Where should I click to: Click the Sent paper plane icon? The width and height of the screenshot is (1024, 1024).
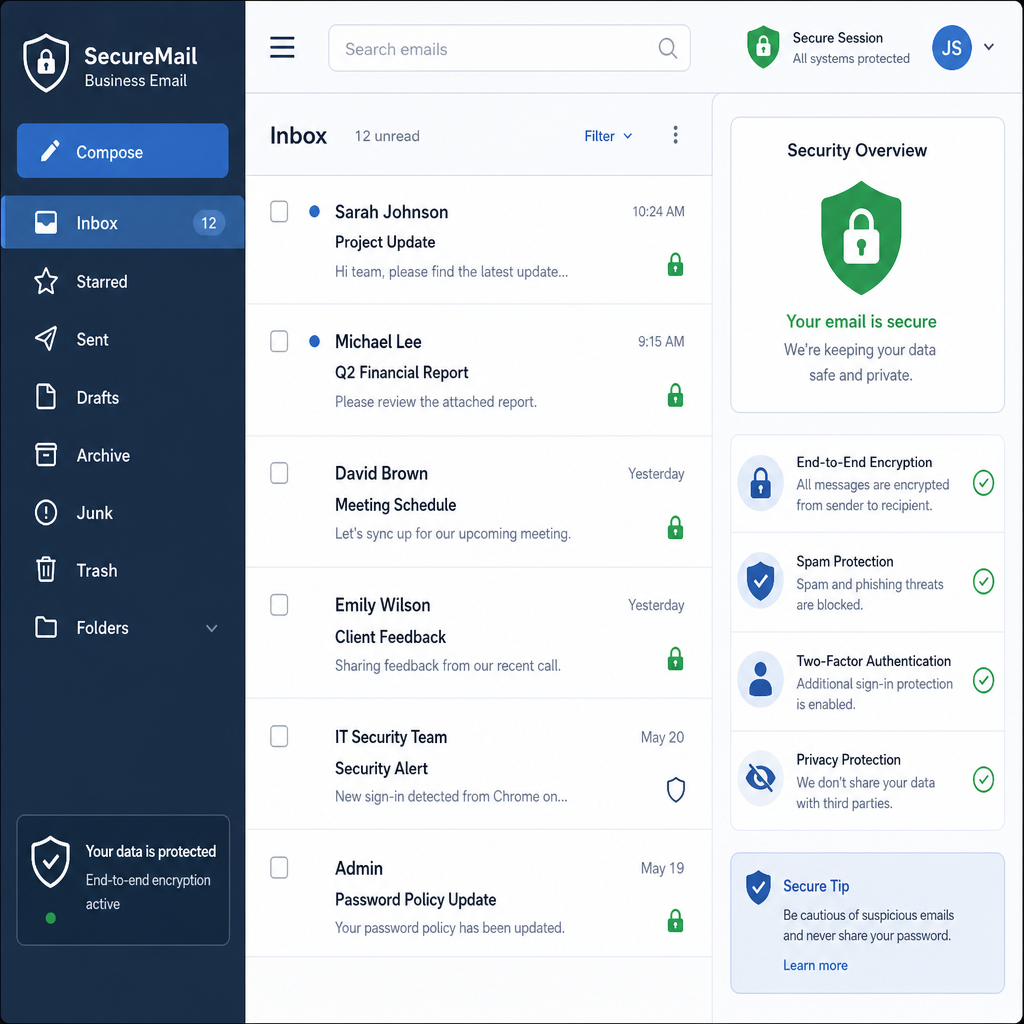click(46, 339)
